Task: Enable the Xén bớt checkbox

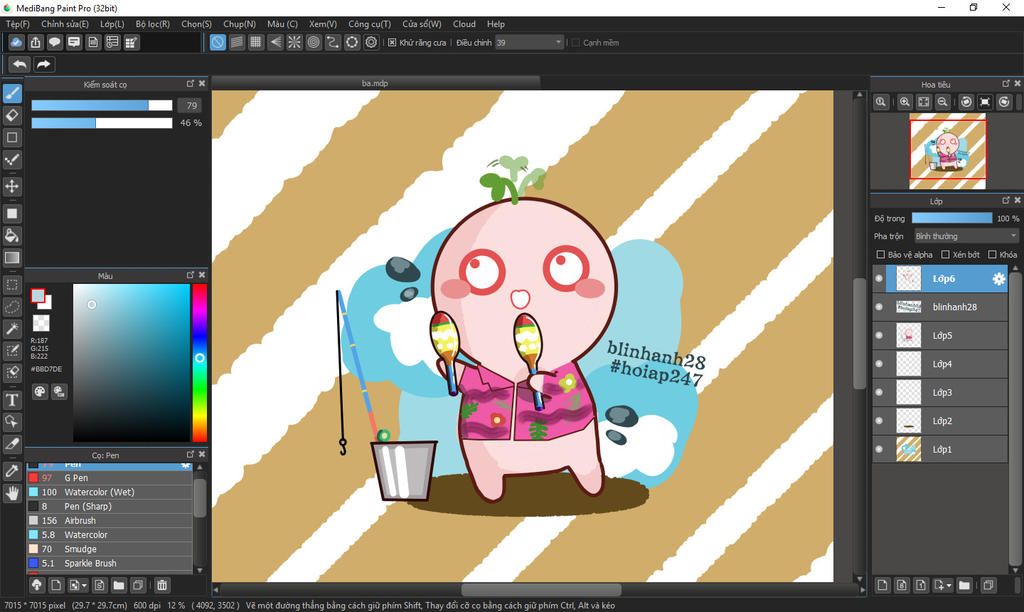Action: click(945, 255)
